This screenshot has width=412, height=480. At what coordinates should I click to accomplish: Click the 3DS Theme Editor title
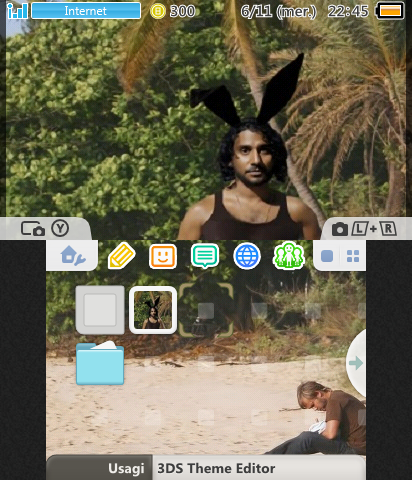(x=216, y=468)
